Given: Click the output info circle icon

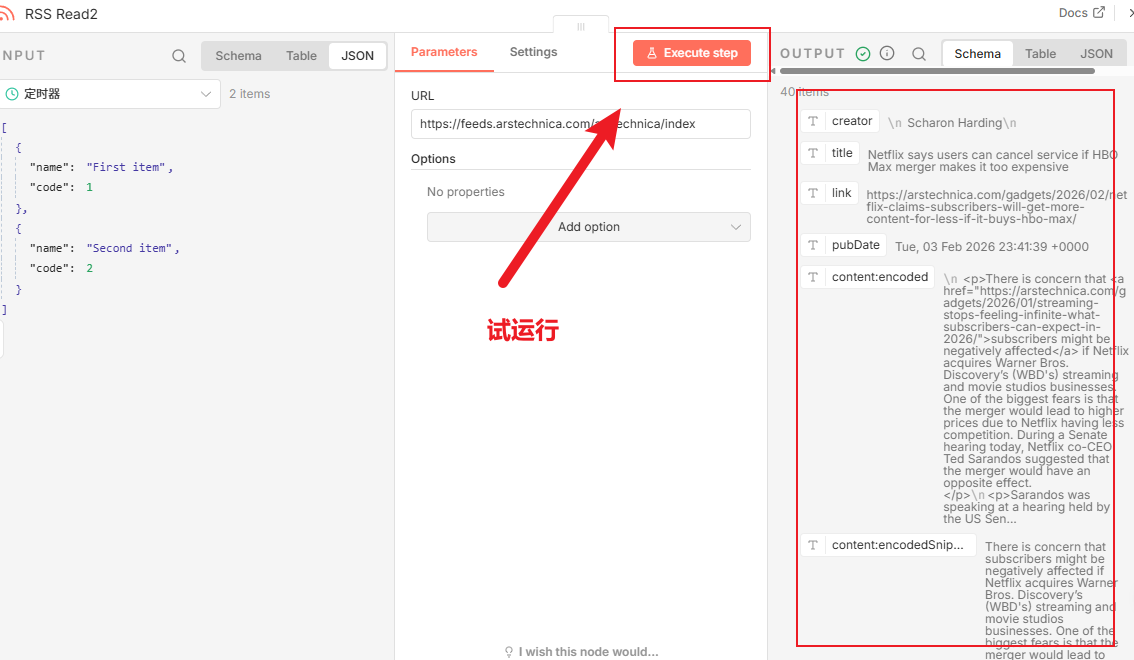Looking at the screenshot, I should point(887,54).
